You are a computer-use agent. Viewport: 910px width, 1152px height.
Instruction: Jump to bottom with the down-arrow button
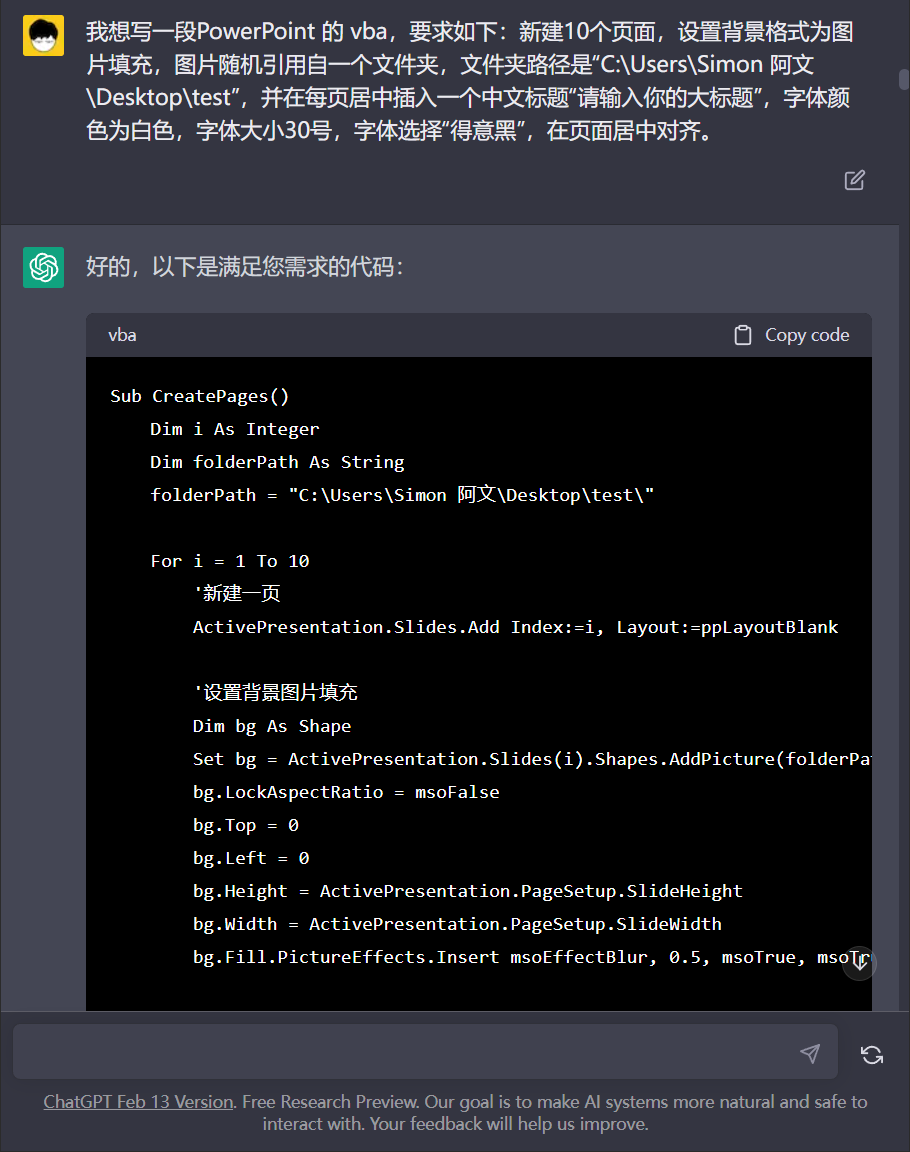[x=859, y=962]
